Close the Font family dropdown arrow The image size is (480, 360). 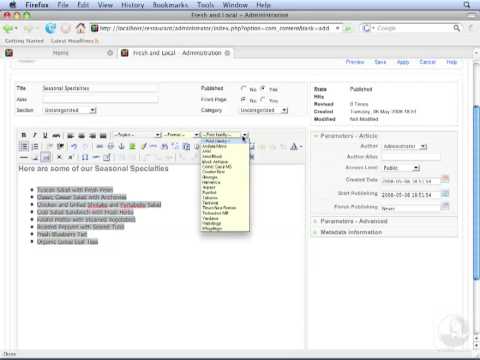[x=245, y=135]
